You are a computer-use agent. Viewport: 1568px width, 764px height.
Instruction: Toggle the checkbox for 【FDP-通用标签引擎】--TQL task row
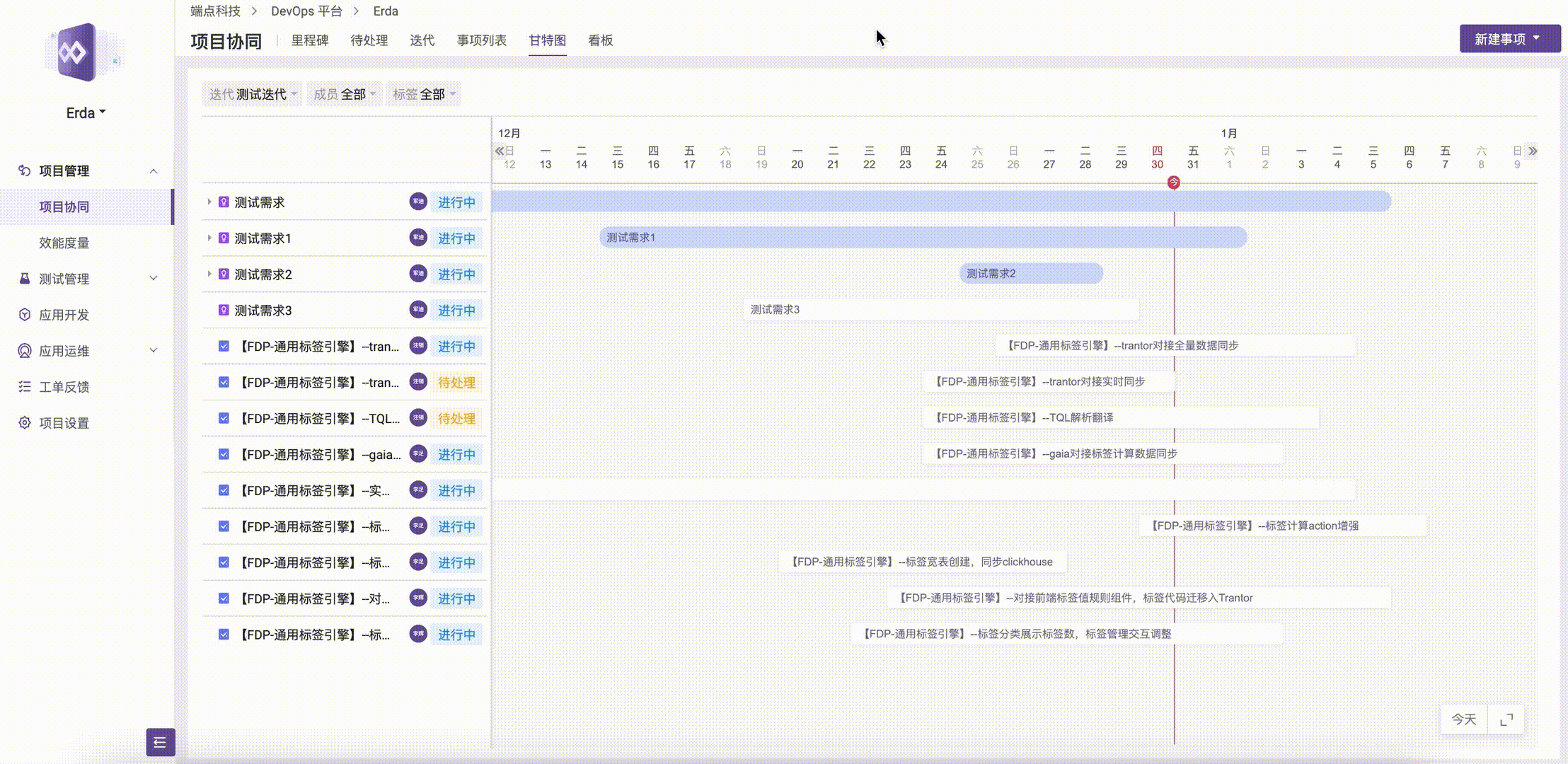click(x=224, y=418)
